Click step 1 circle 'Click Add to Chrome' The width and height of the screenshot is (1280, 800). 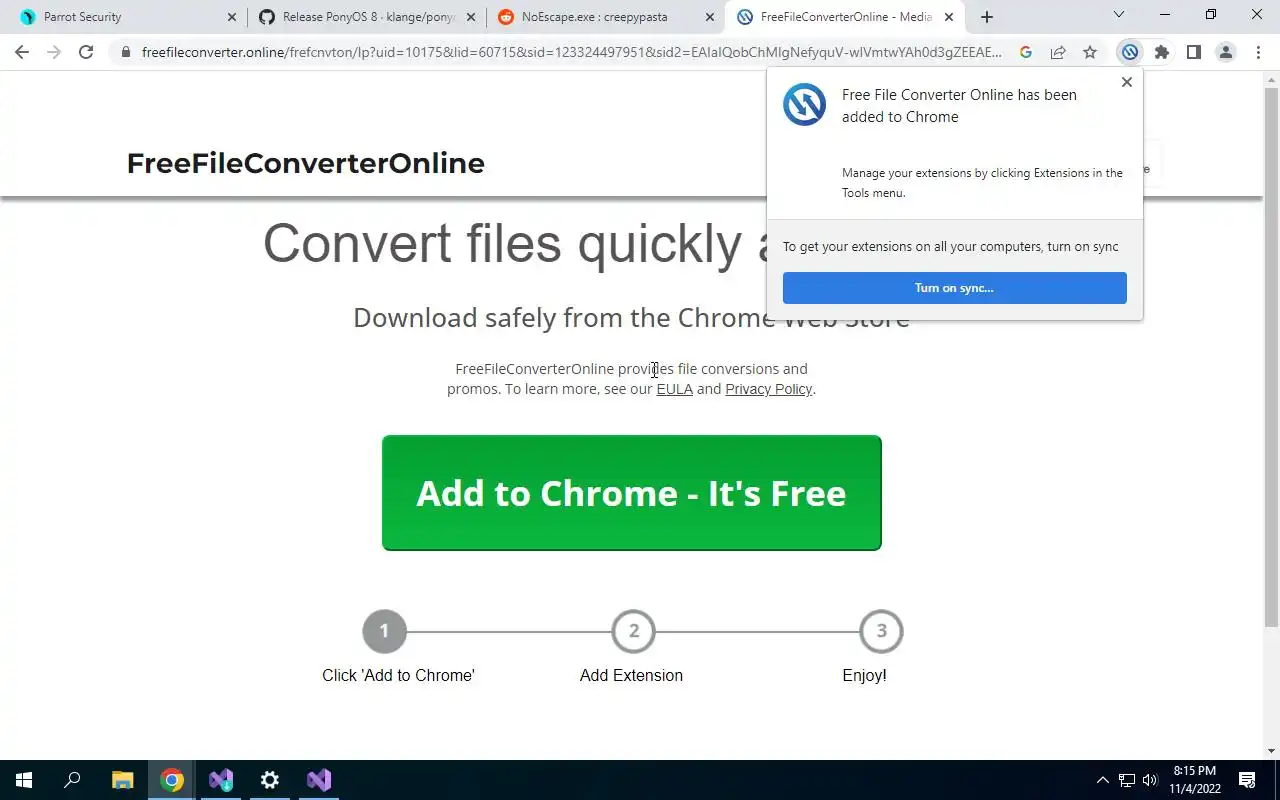[384, 631]
